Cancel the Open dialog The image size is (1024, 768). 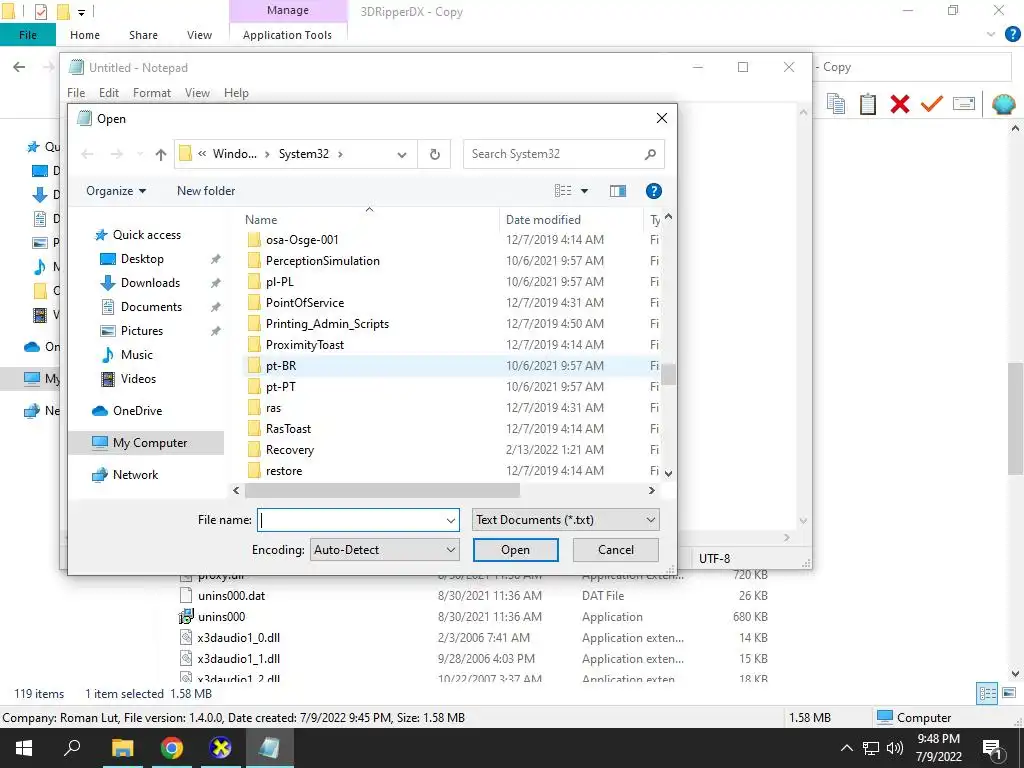[x=616, y=550]
